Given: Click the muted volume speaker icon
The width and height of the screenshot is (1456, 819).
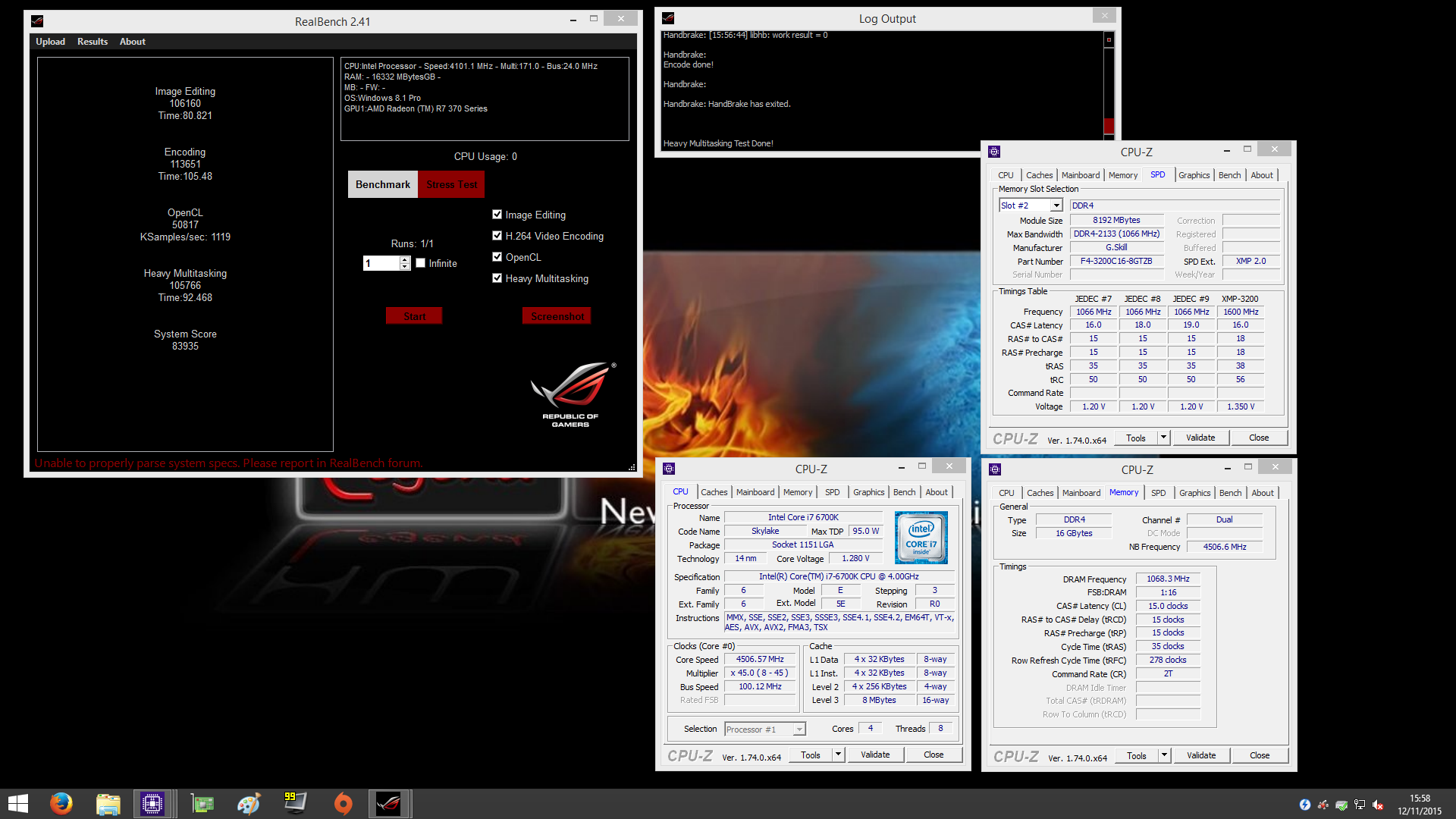Looking at the screenshot, I should (x=1377, y=805).
